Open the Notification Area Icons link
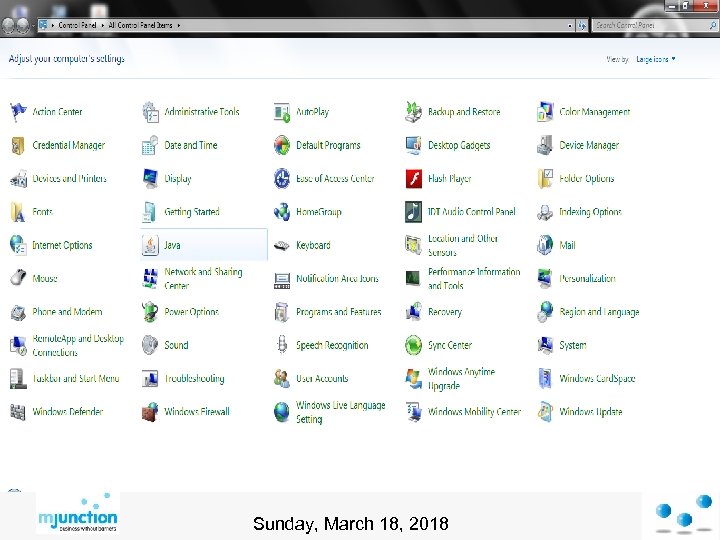 [x=337, y=279]
